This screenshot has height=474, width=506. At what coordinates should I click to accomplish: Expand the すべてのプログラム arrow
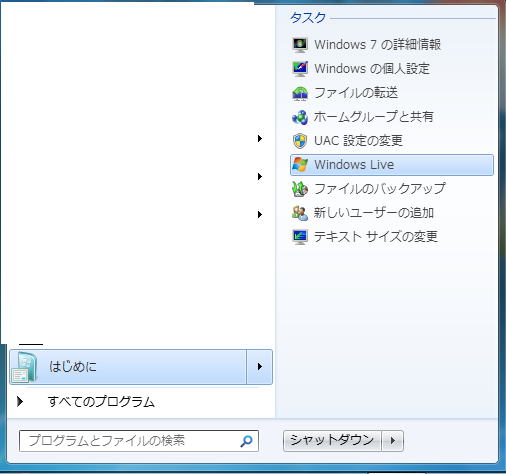[x=20, y=402]
